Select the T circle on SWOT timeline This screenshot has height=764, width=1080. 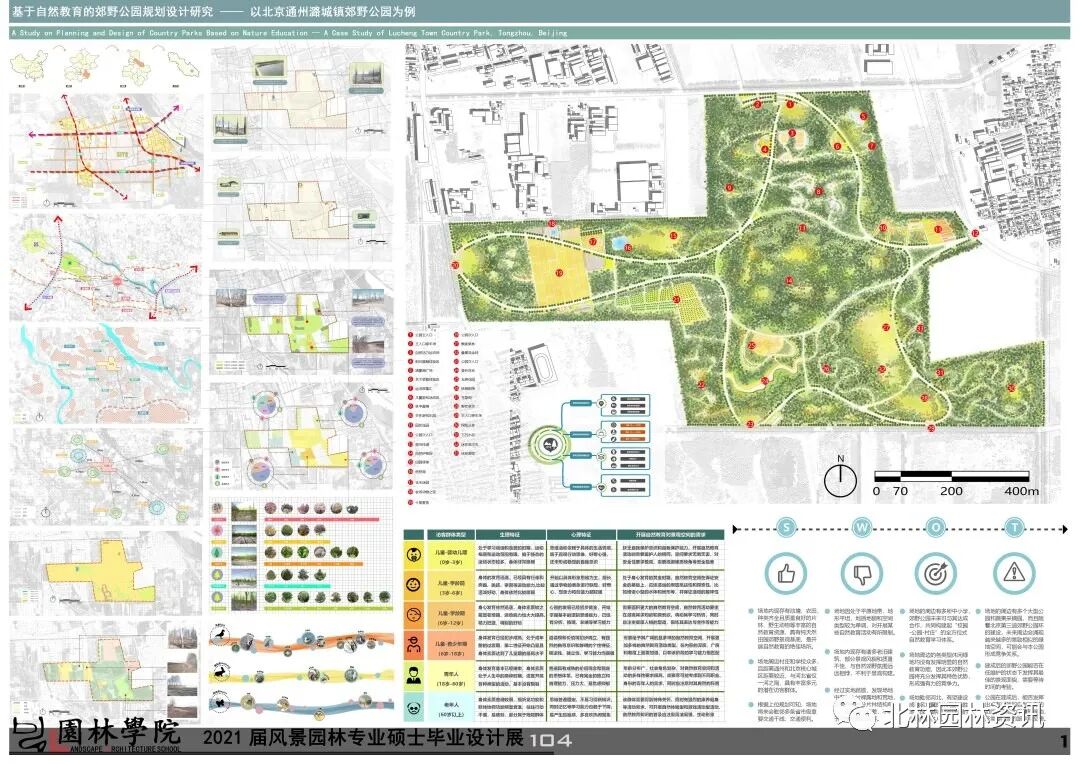tap(1014, 528)
